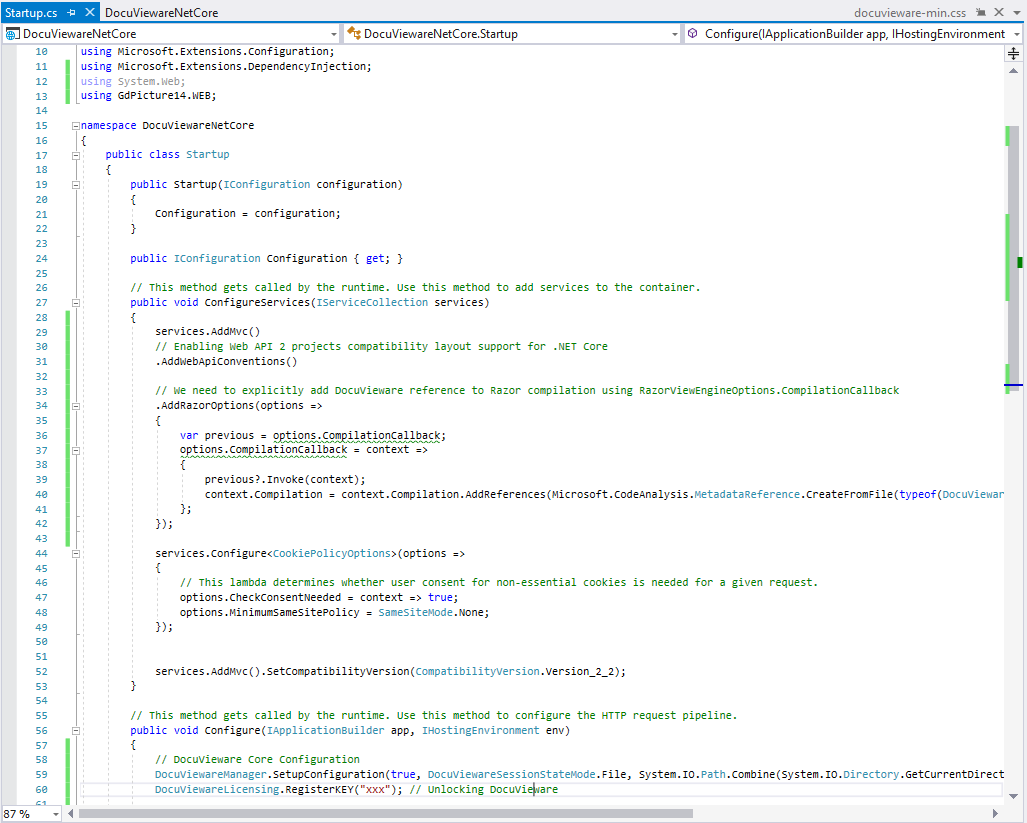Select the docuvieware-min.css tab

pyautogui.click(x=920, y=13)
